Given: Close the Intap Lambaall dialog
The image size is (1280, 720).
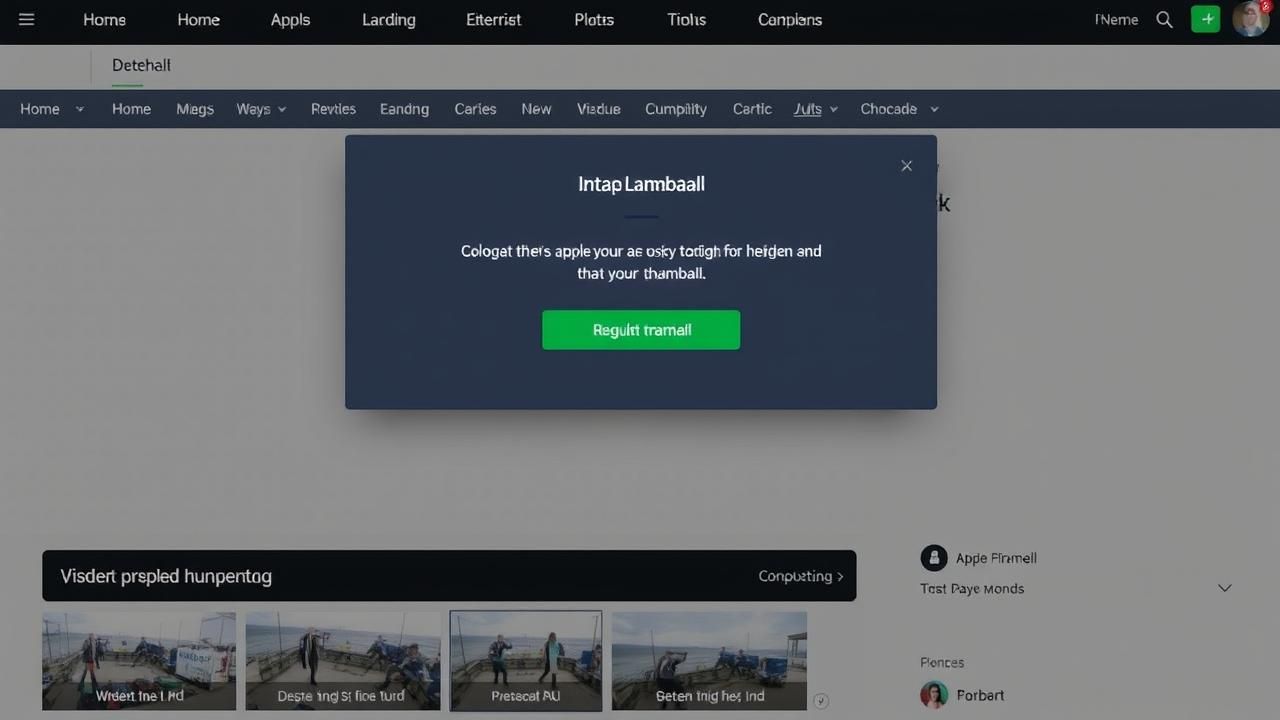Looking at the screenshot, I should (x=906, y=166).
